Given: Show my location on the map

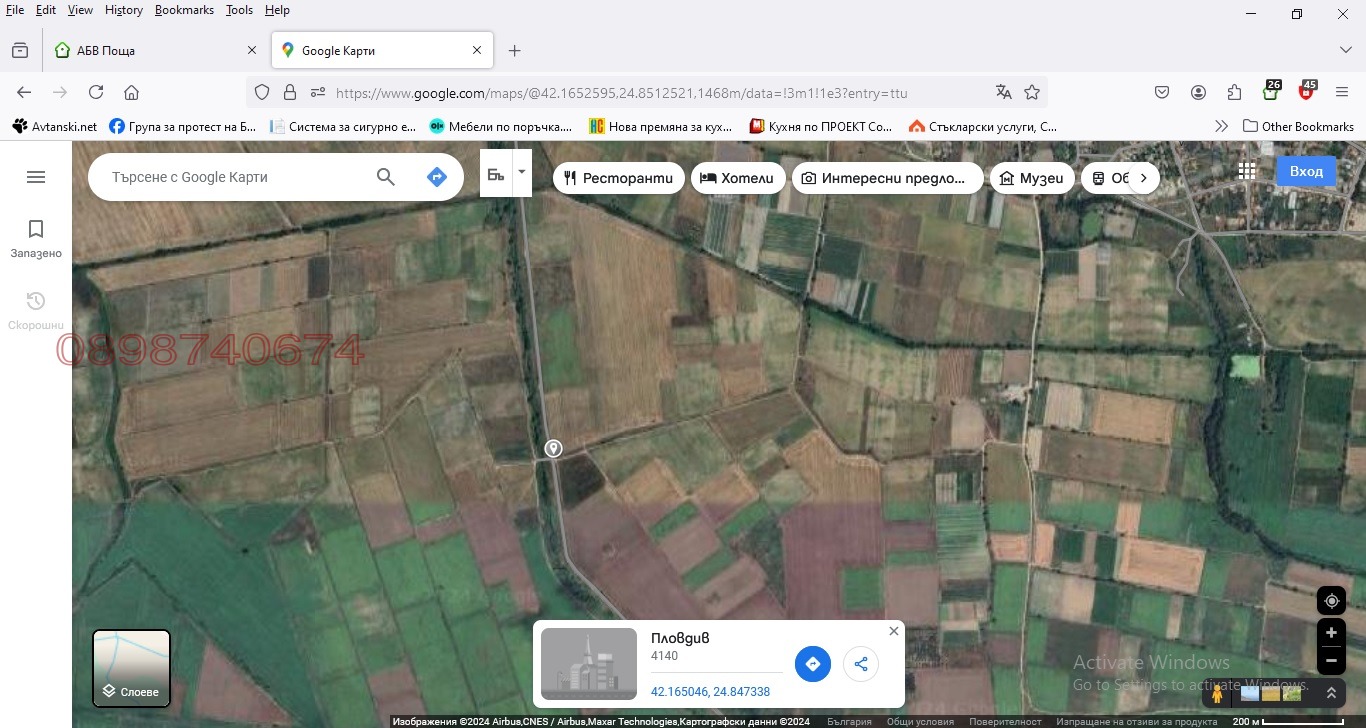Looking at the screenshot, I should coord(1331,601).
